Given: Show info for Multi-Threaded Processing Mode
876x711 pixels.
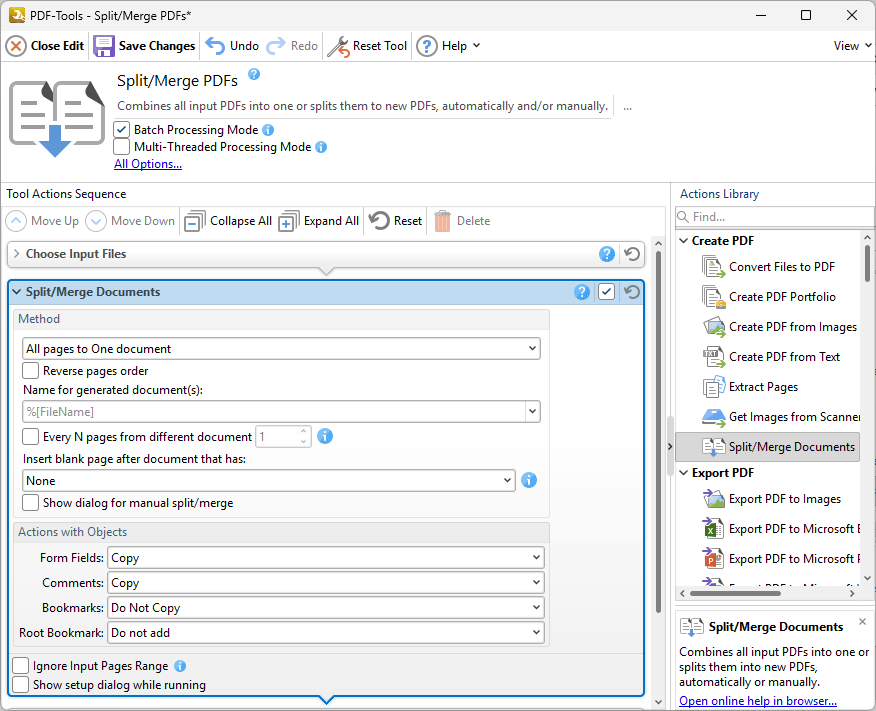Looking at the screenshot, I should tap(321, 147).
